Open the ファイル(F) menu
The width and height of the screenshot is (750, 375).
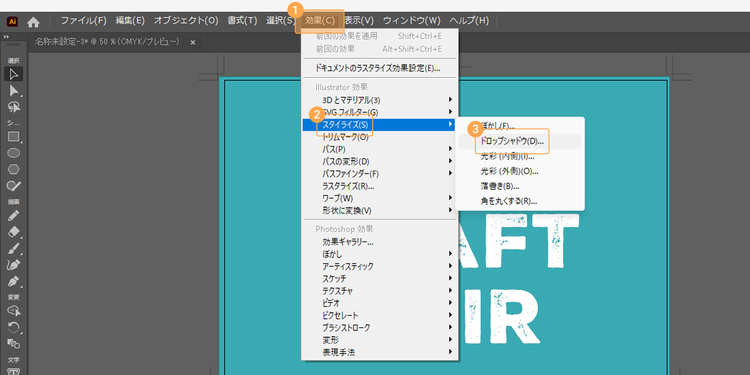83,21
